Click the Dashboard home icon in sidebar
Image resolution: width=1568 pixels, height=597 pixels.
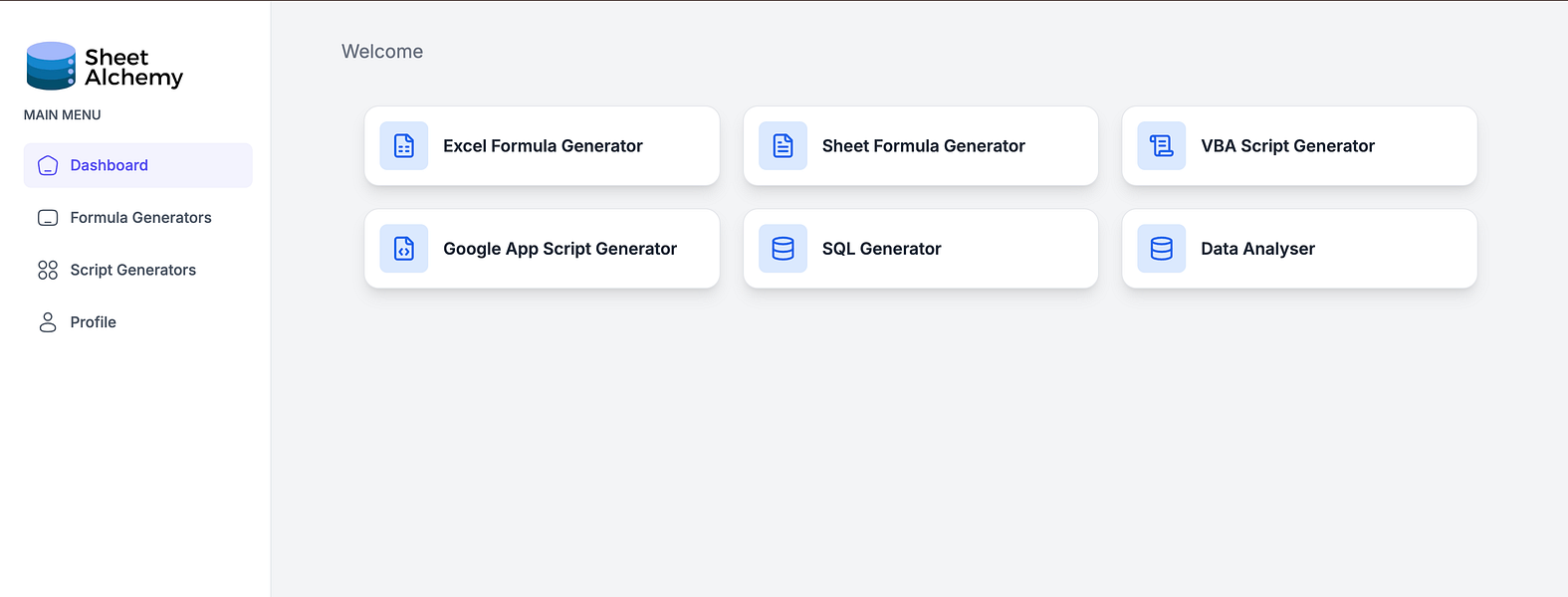point(48,166)
